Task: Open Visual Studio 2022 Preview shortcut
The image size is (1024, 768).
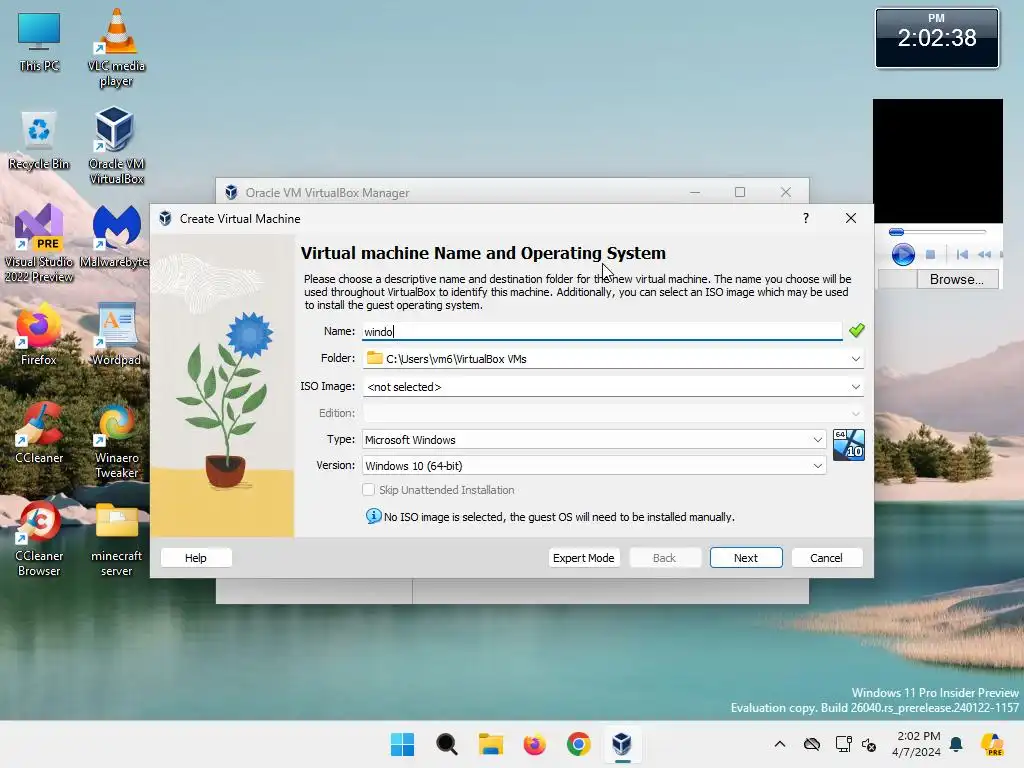Action: (x=39, y=243)
